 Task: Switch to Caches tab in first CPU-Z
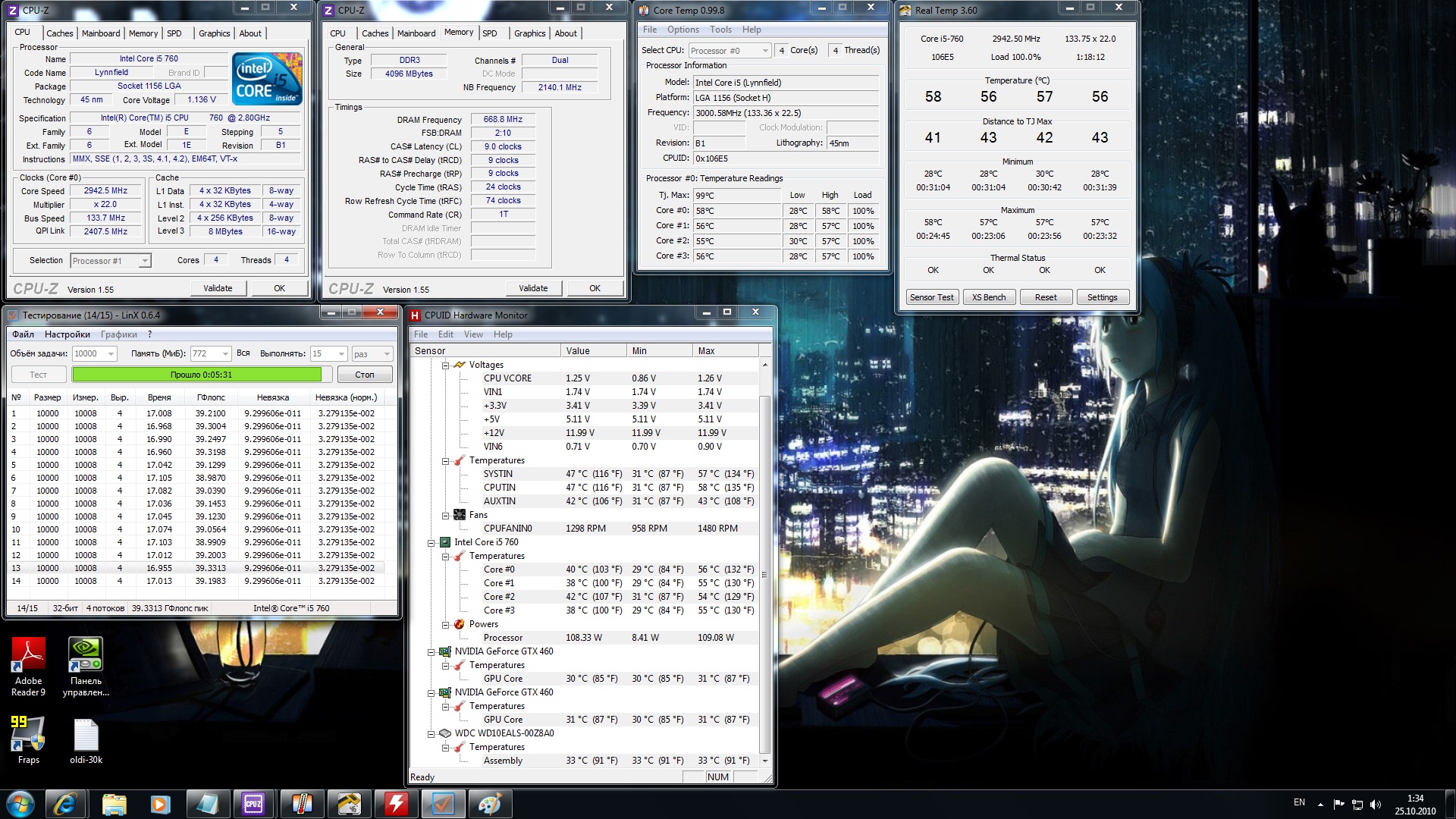click(59, 33)
